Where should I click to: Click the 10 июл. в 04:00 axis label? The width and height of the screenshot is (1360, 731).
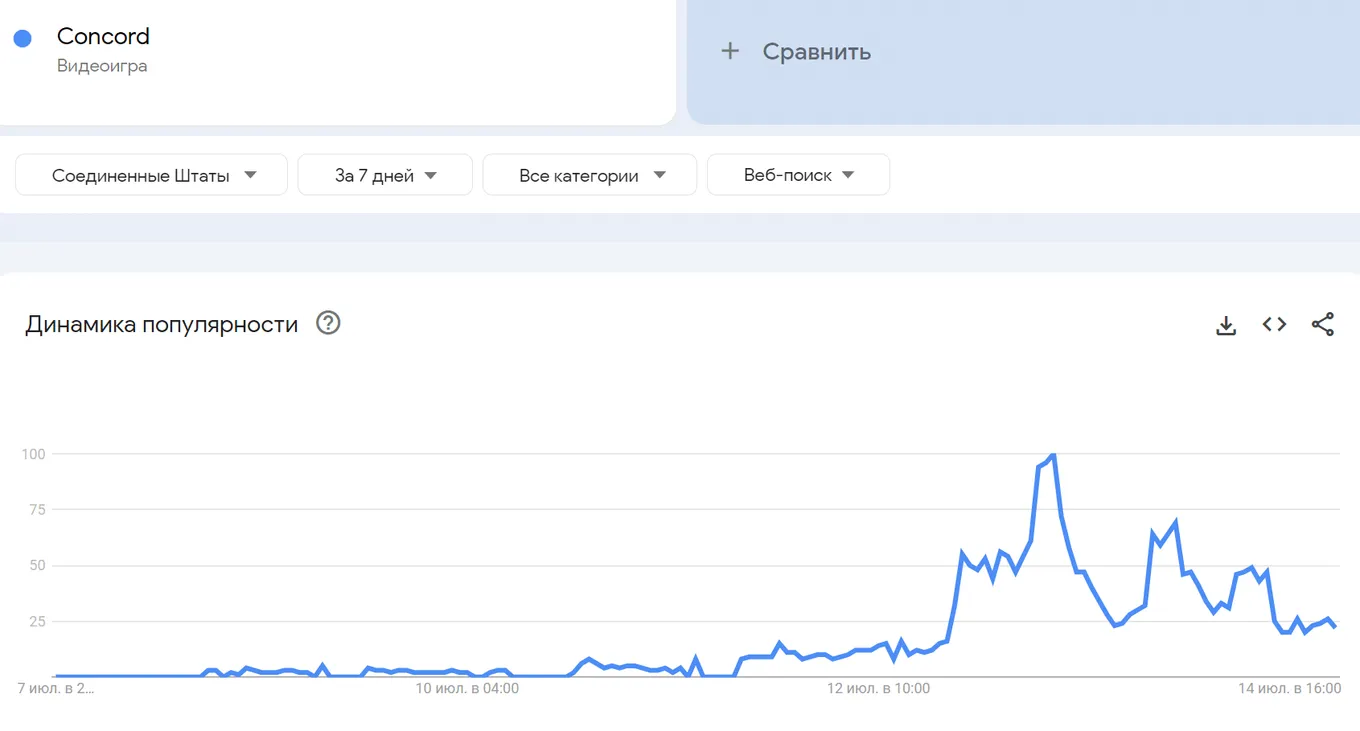467,689
